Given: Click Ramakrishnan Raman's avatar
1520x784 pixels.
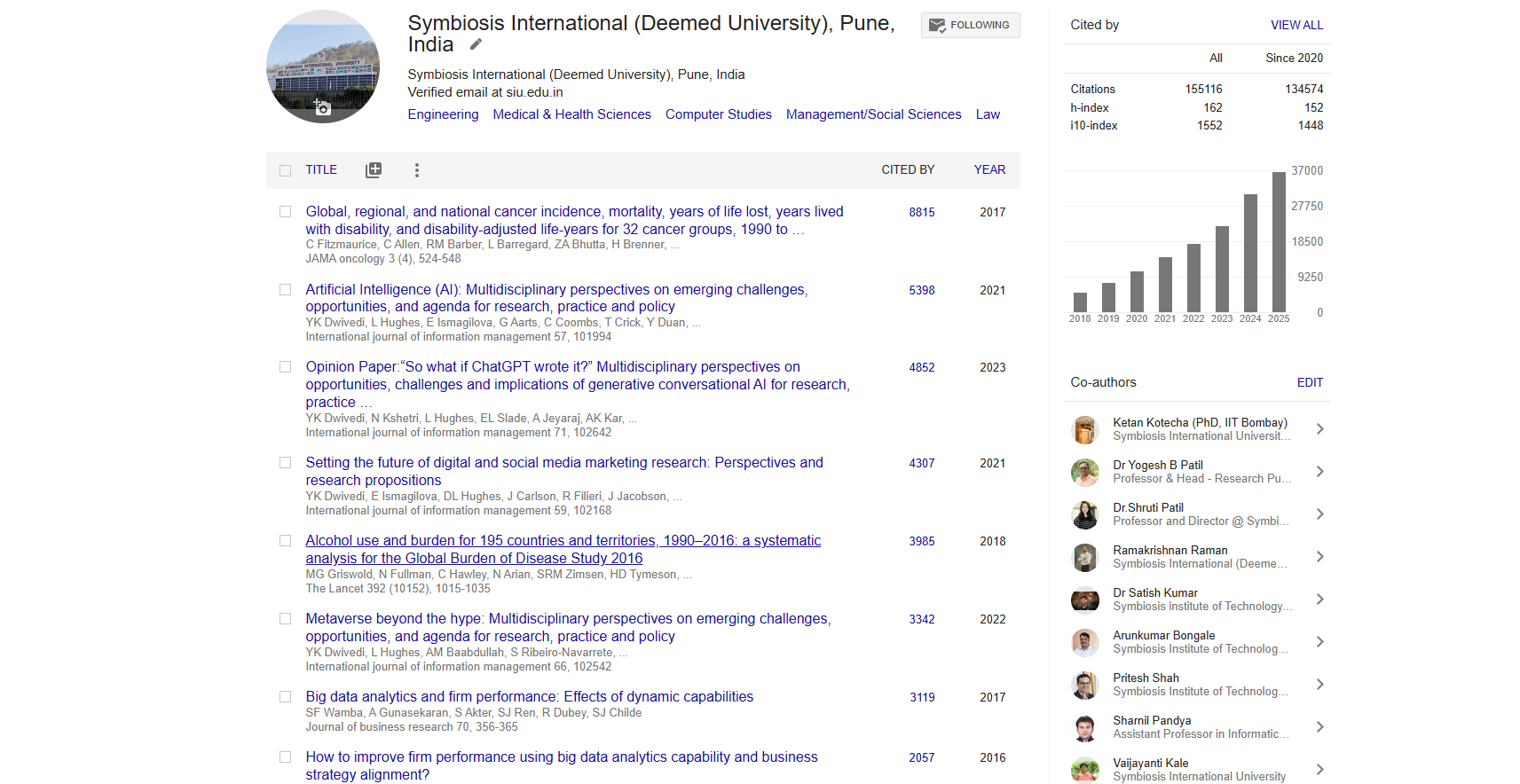Looking at the screenshot, I should [1084, 557].
